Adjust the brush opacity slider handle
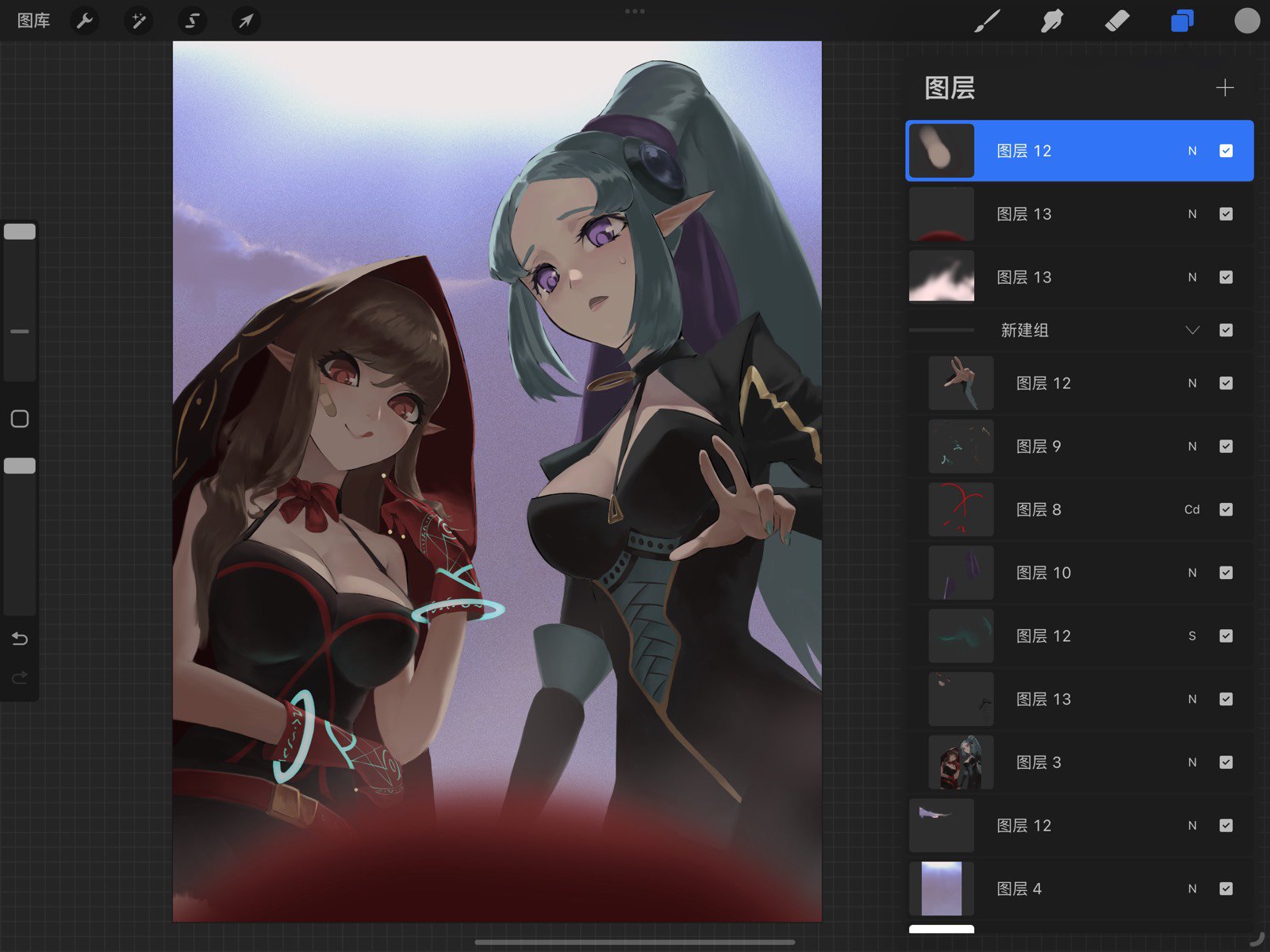The width and height of the screenshot is (1270, 952). pos(20,466)
